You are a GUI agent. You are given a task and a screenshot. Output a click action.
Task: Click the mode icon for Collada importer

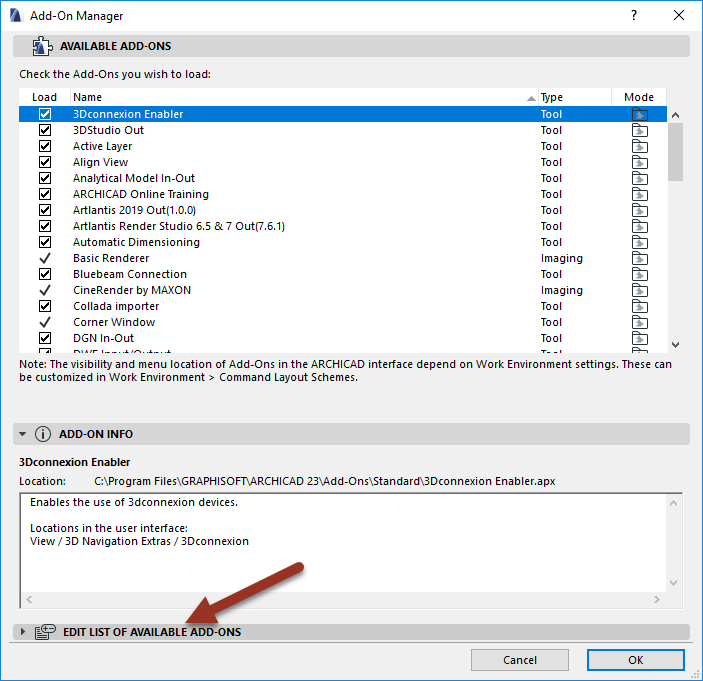pos(640,307)
